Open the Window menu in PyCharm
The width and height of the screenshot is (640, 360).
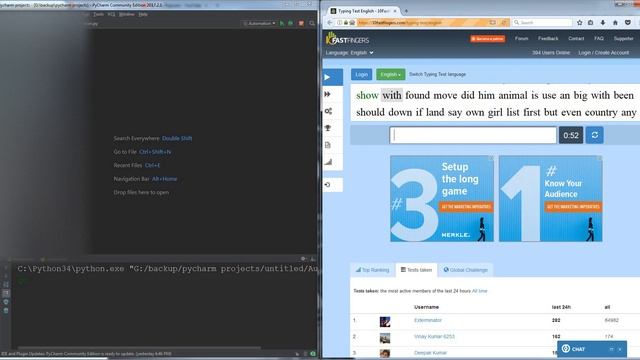127,14
